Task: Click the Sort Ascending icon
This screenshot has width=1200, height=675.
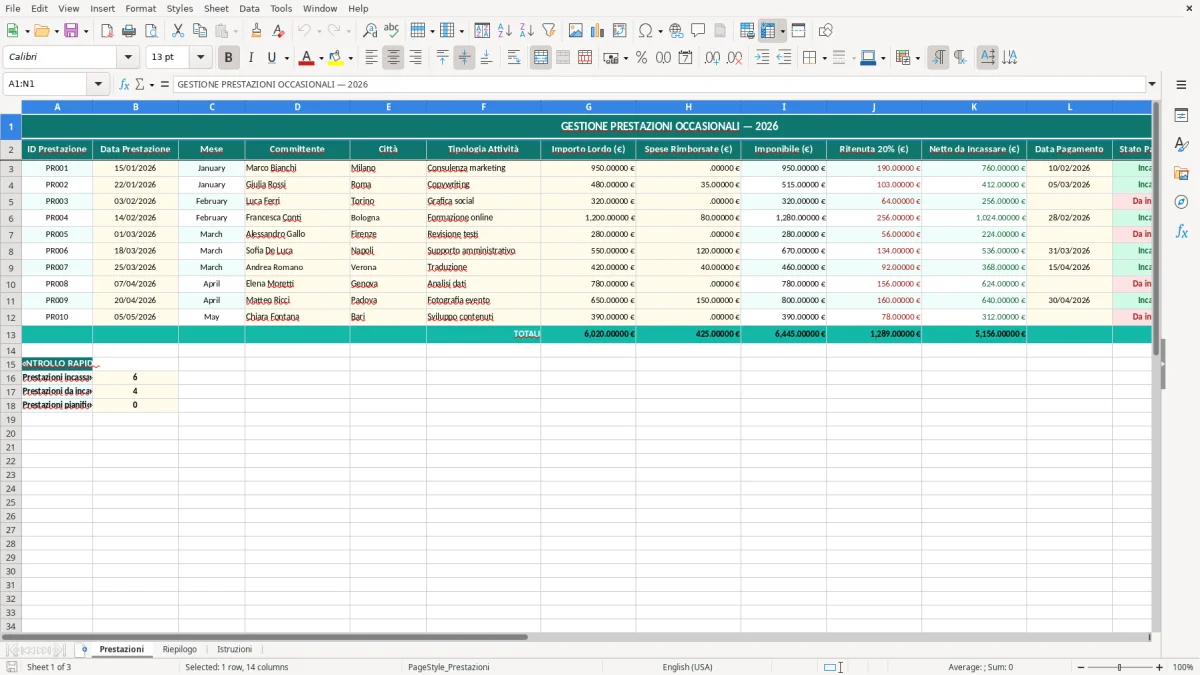Action: (x=504, y=31)
